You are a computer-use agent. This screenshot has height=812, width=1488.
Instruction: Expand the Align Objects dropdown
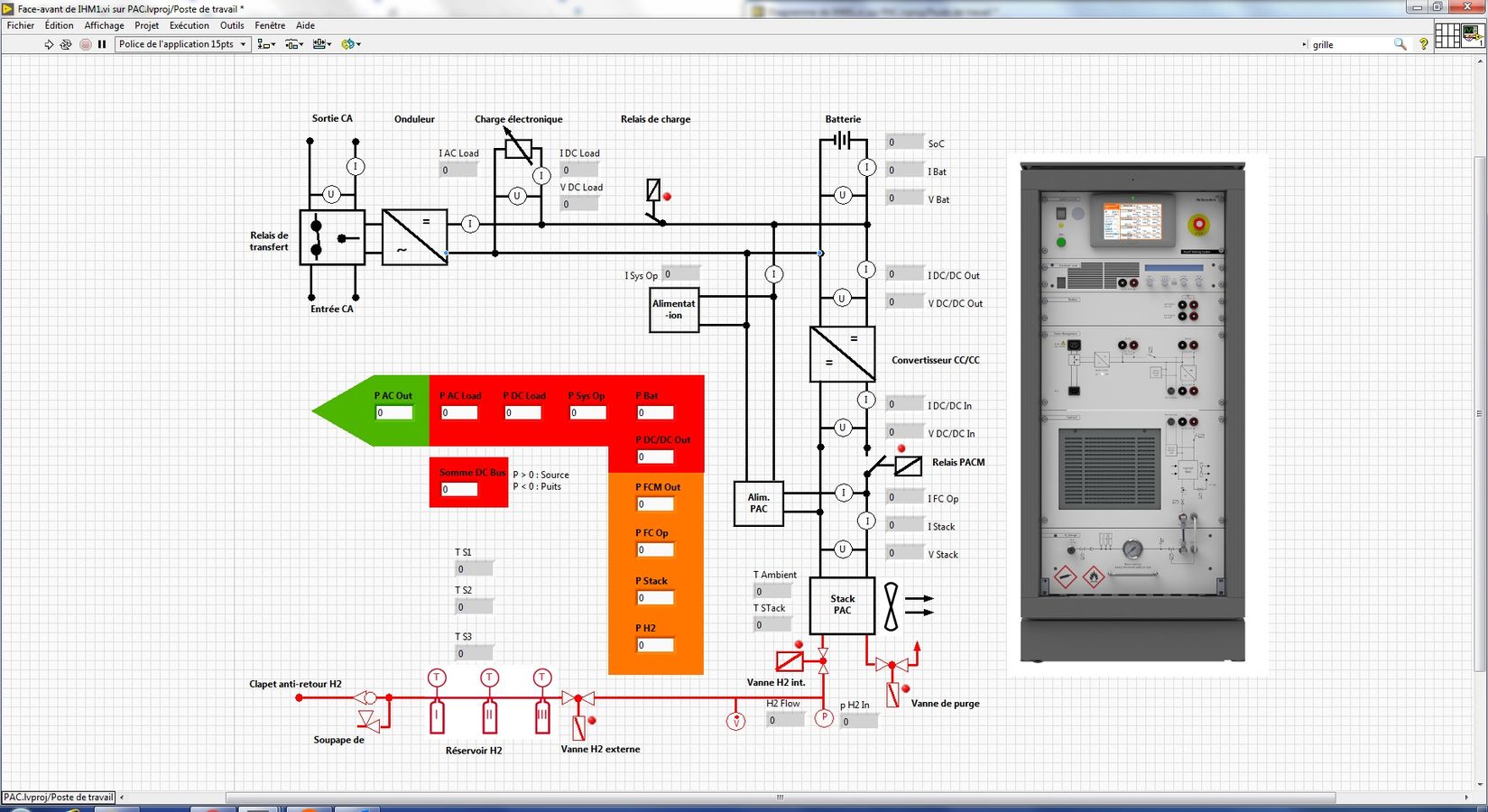coord(266,44)
